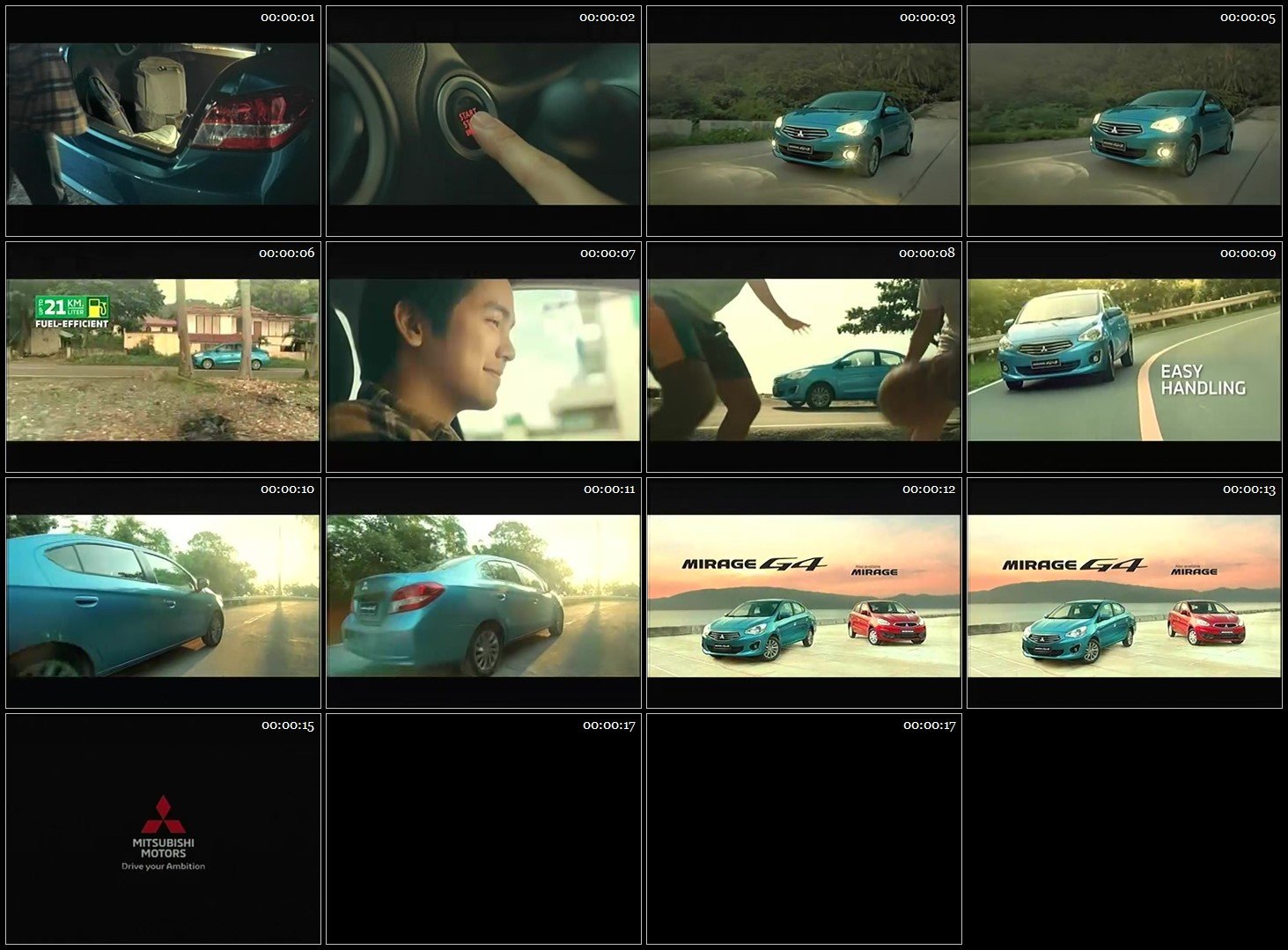The image size is (1288, 950).
Task: Select the 00:00:13 Mirage G4 frame
Action: 1124,593
